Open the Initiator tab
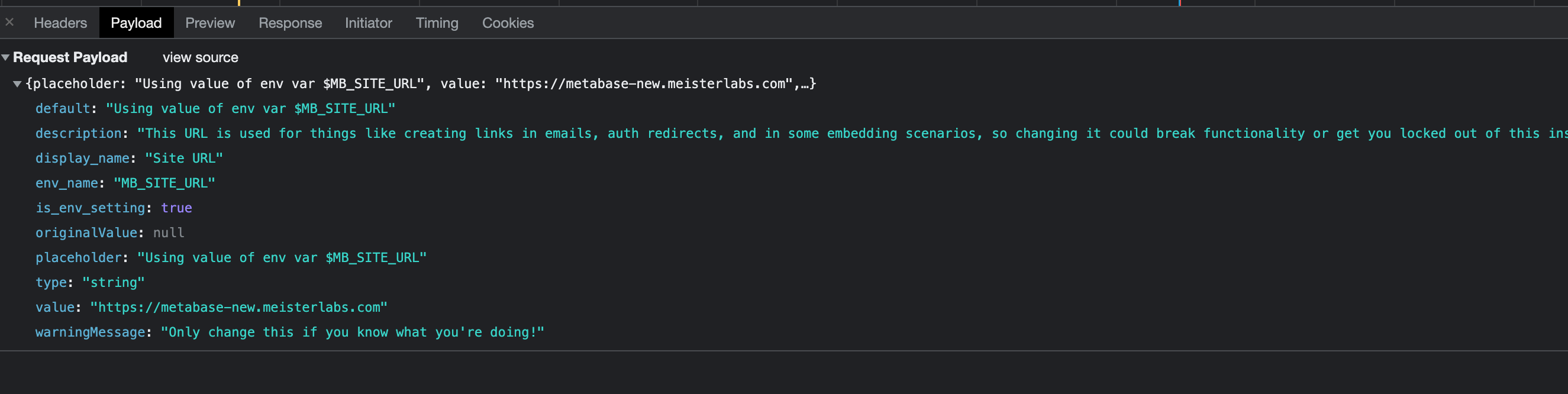The height and width of the screenshot is (394, 1568). click(368, 22)
